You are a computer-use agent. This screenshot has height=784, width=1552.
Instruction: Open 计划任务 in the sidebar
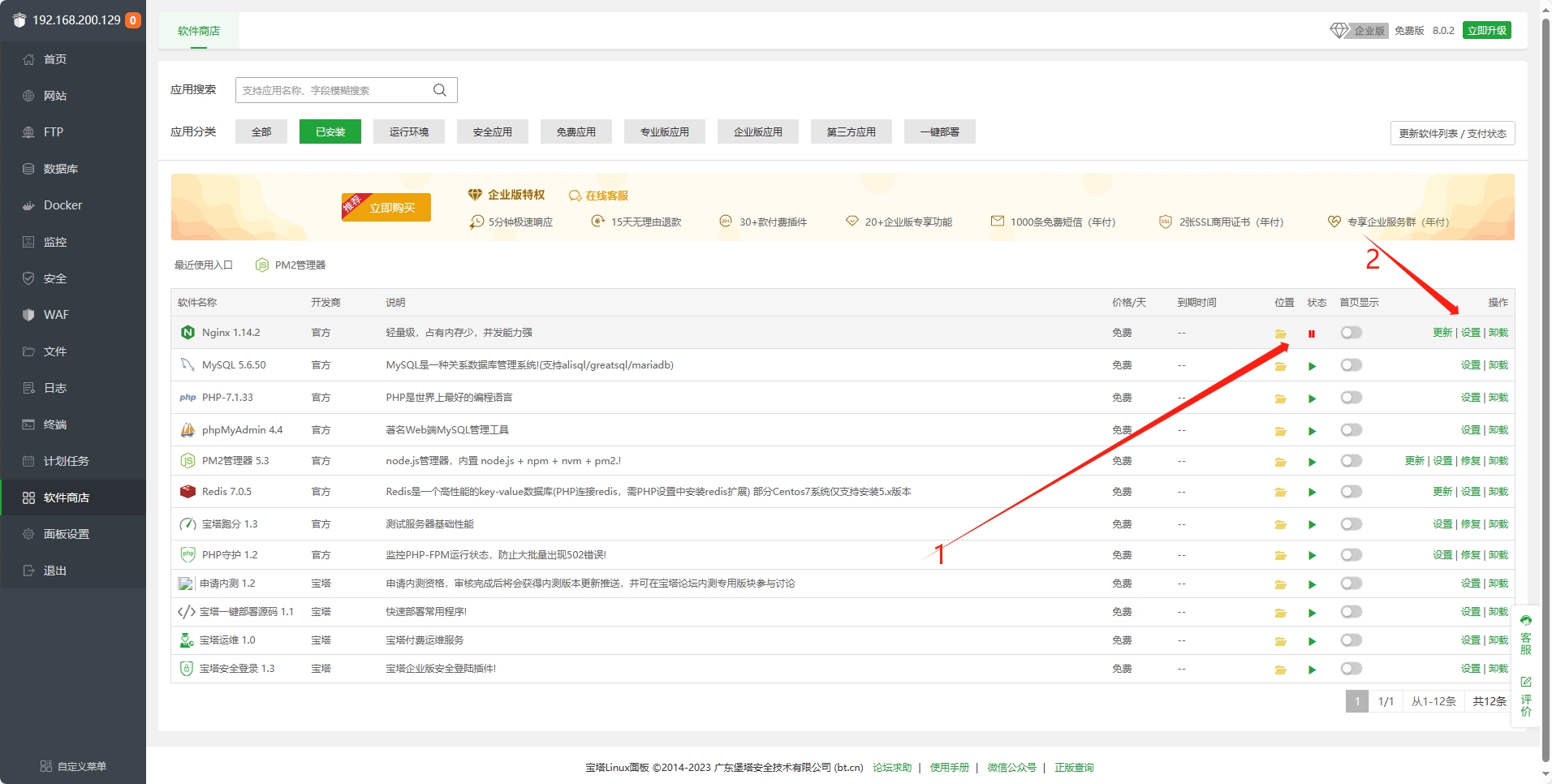73,461
